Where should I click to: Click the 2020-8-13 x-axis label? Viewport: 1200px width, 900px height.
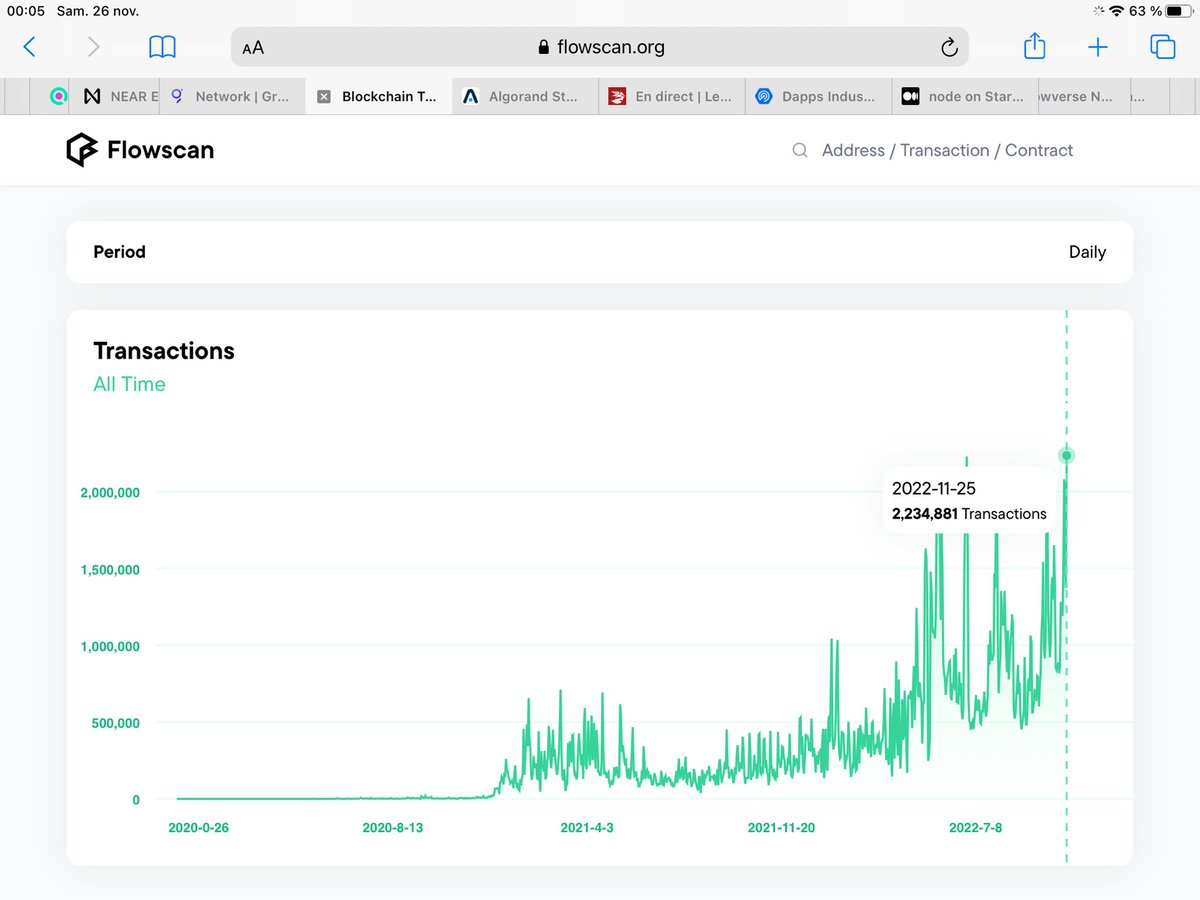[x=392, y=828]
